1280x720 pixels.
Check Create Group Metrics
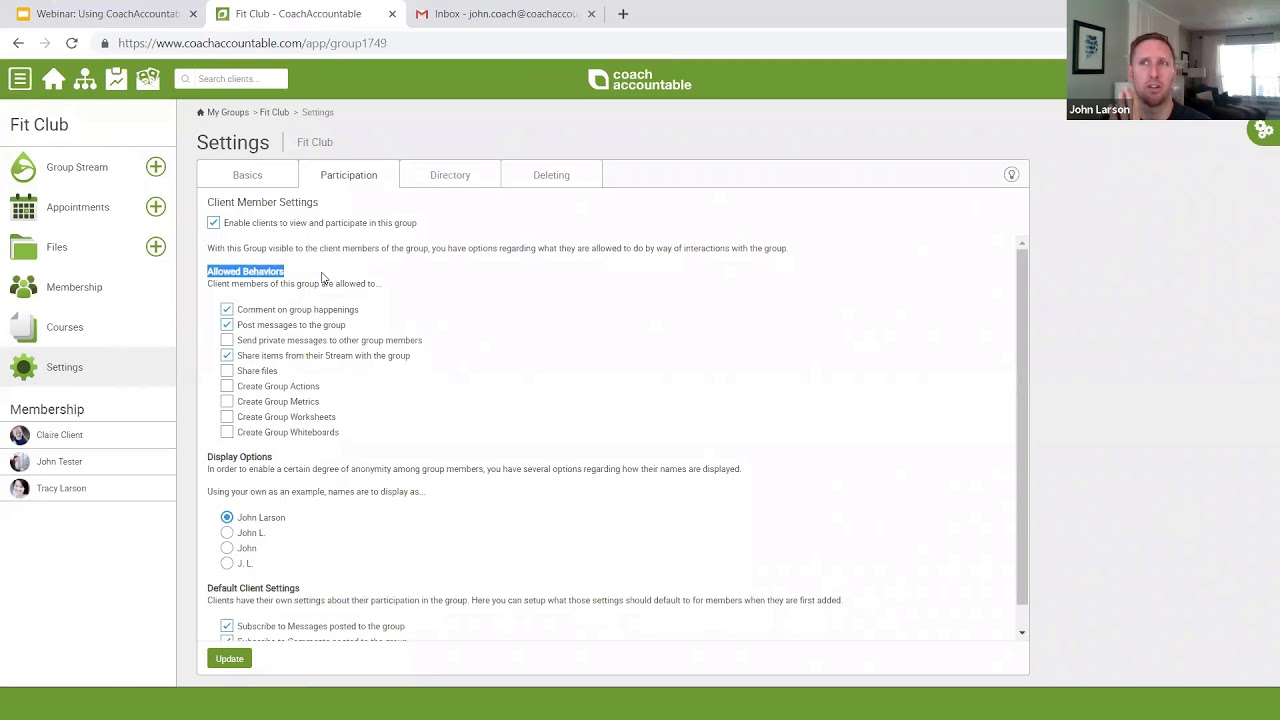click(227, 401)
